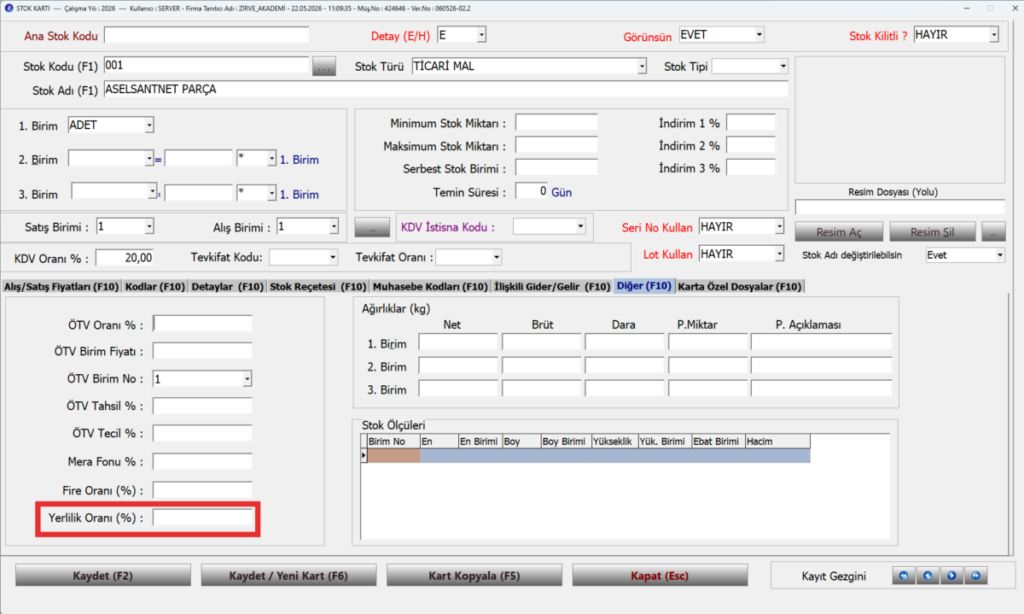
Task: Click the Resim Sil button
Action: [933, 232]
